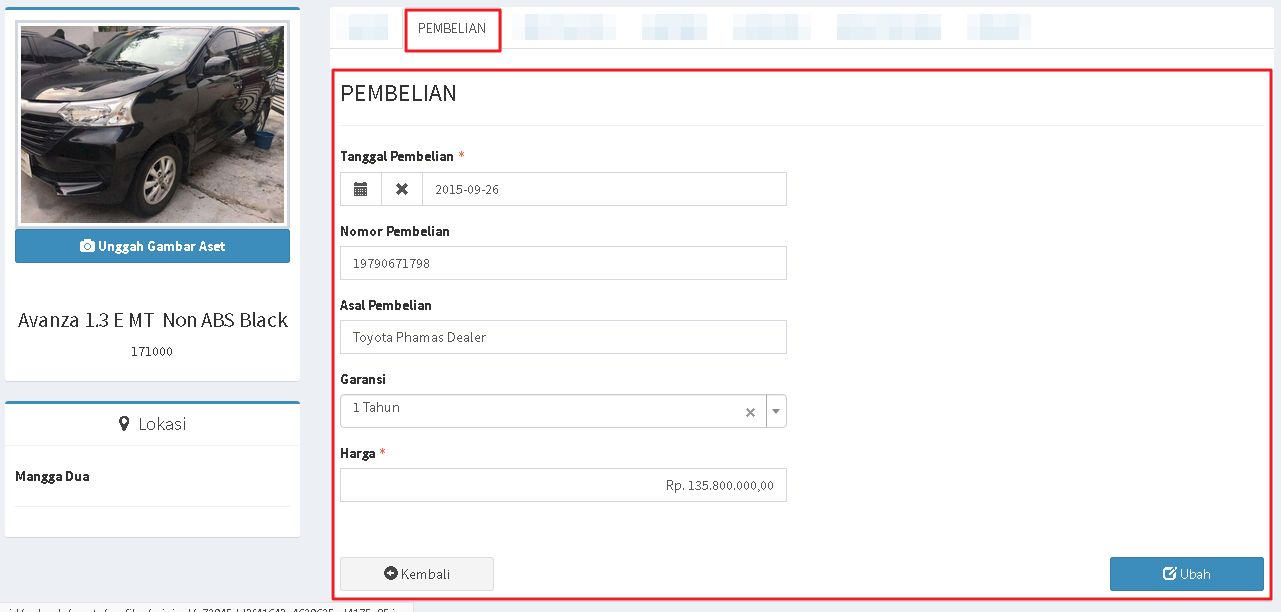The width and height of the screenshot is (1281, 612).
Task: Click the Mangga Dua location entry
Action: [x=53, y=476]
